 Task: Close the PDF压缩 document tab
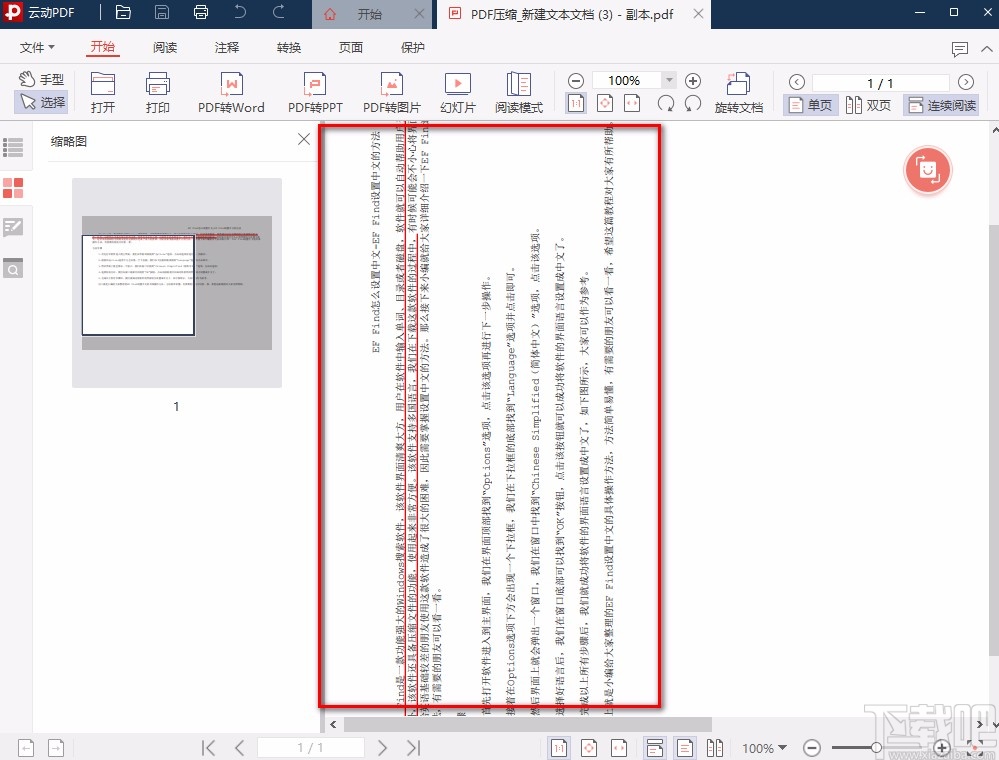click(698, 13)
